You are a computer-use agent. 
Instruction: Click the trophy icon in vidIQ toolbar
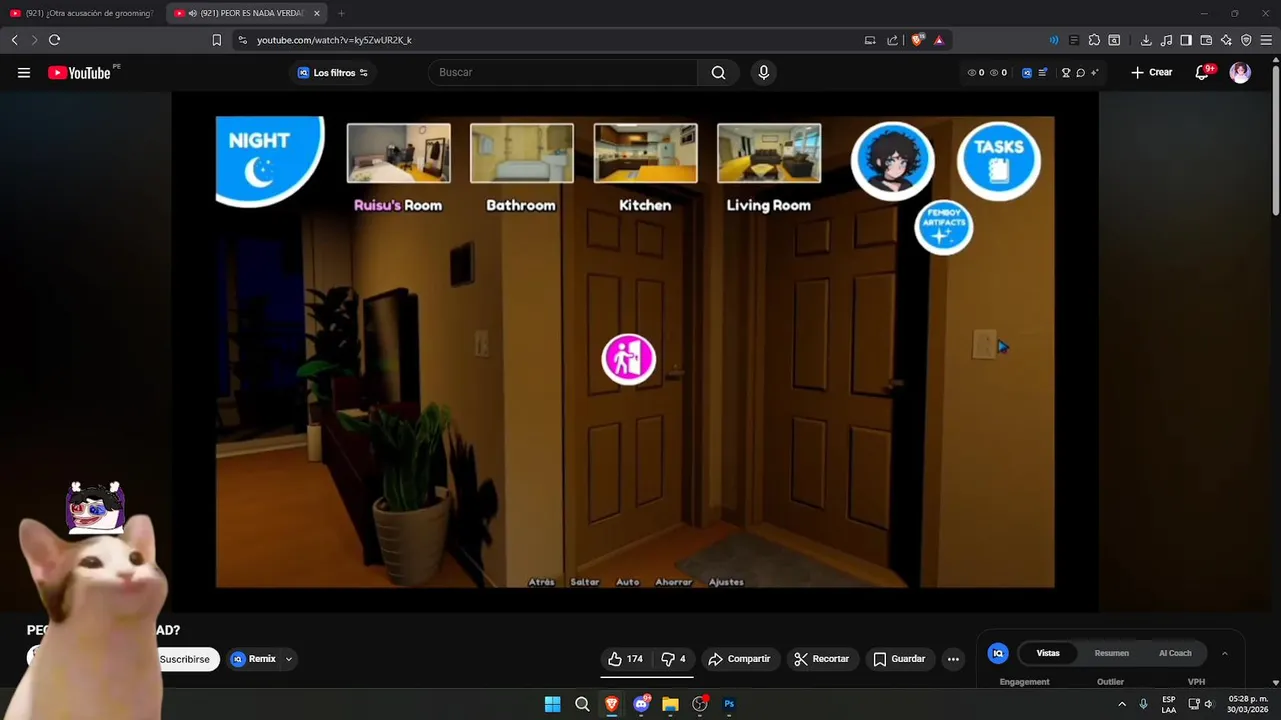tap(1066, 73)
